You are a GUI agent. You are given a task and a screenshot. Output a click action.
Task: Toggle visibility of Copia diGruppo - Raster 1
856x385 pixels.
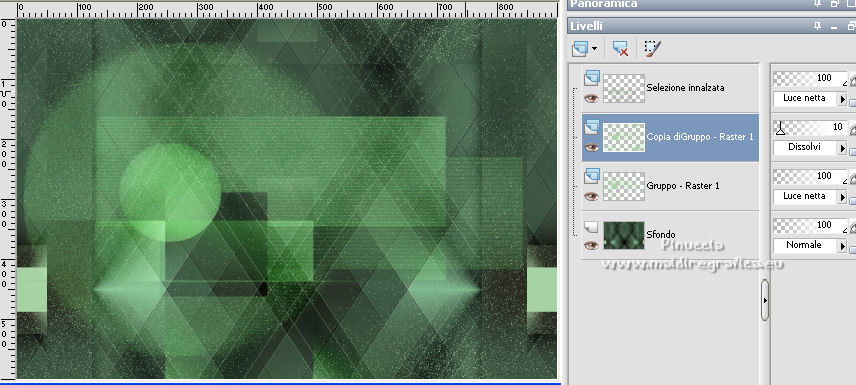pos(591,147)
